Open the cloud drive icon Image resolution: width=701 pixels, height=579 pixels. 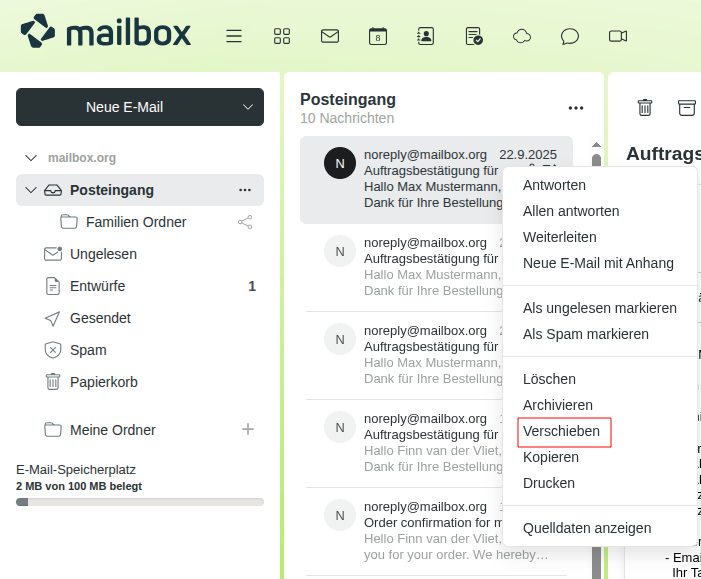coord(522,36)
